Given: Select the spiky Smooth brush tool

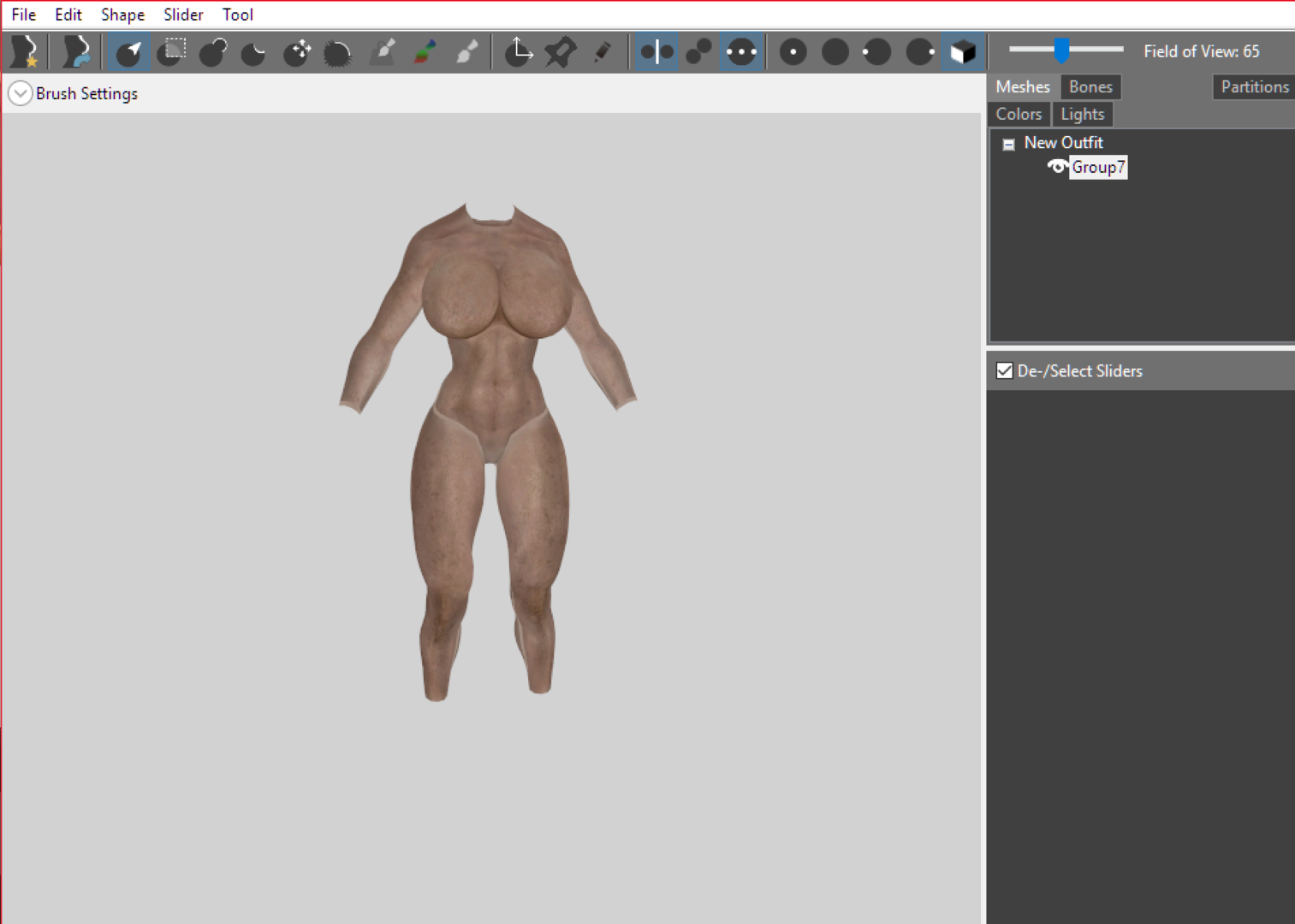Looking at the screenshot, I should tap(338, 52).
